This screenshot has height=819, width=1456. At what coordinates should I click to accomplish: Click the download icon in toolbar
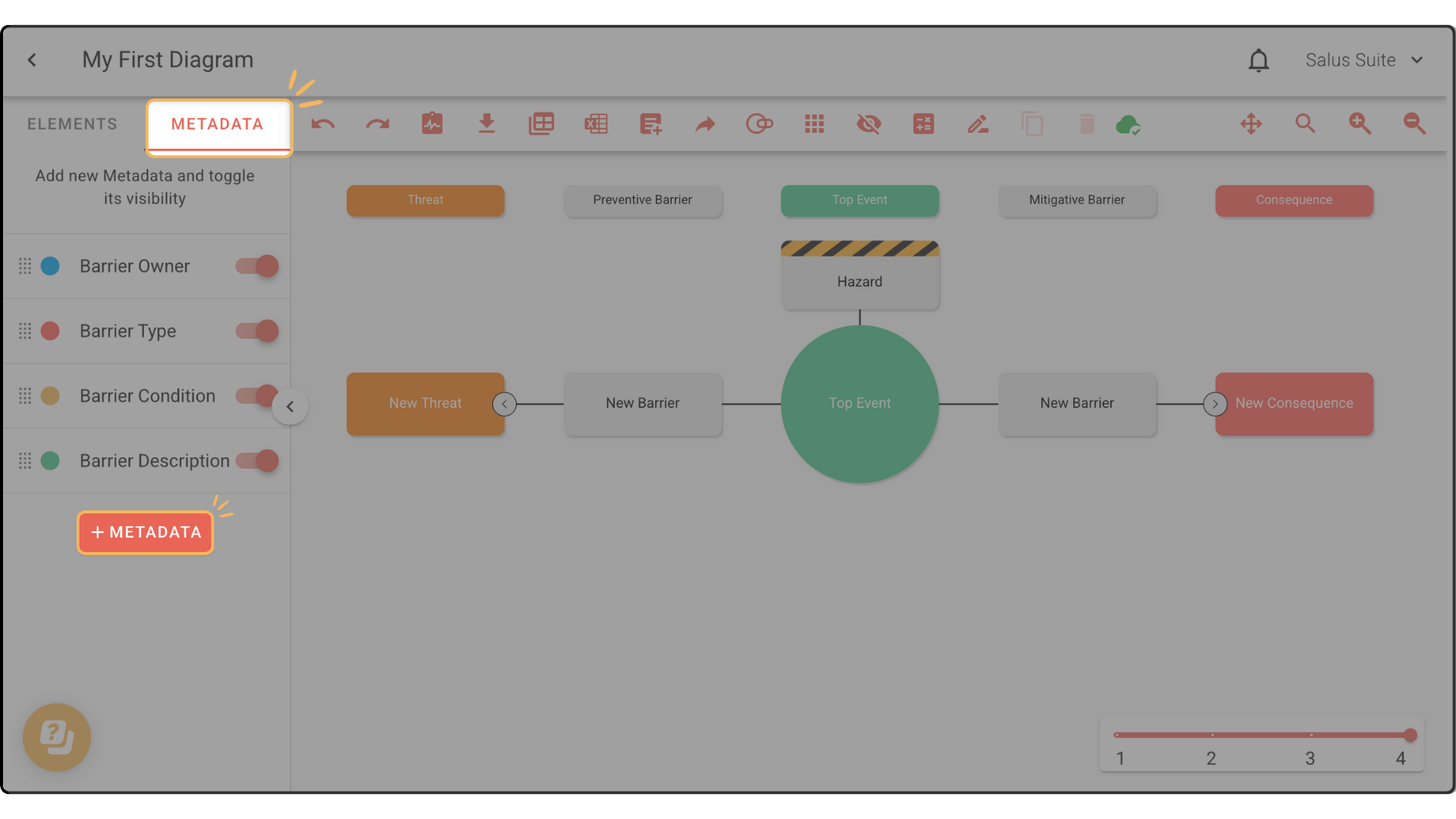coord(487,124)
